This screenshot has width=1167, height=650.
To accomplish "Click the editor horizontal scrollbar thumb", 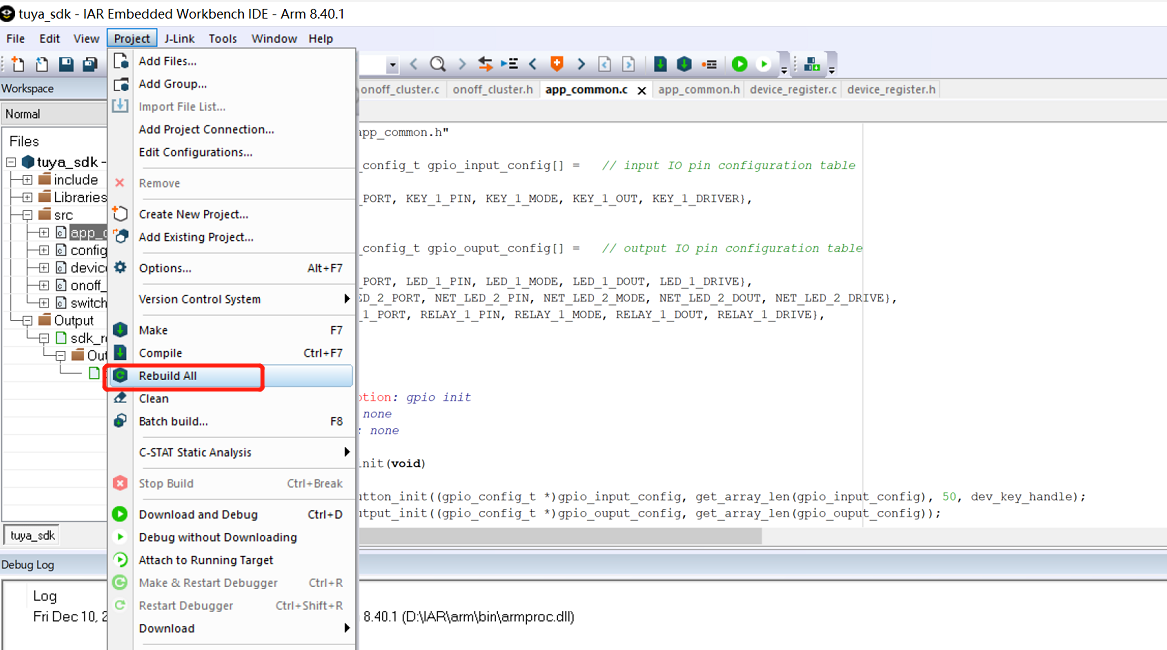I will click(x=560, y=536).
